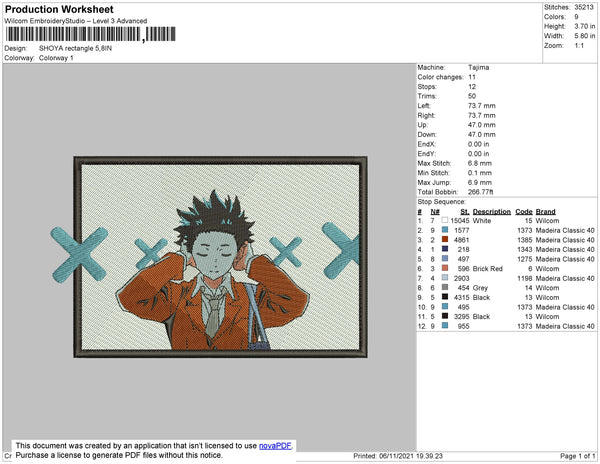Click the Stitches value '35213'

point(584,7)
